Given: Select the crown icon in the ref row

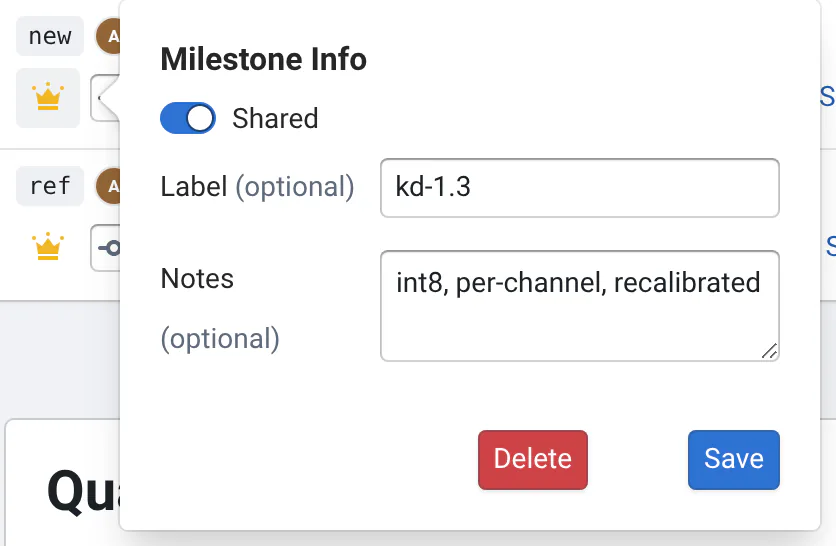Looking at the screenshot, I should tap(48, 247).
